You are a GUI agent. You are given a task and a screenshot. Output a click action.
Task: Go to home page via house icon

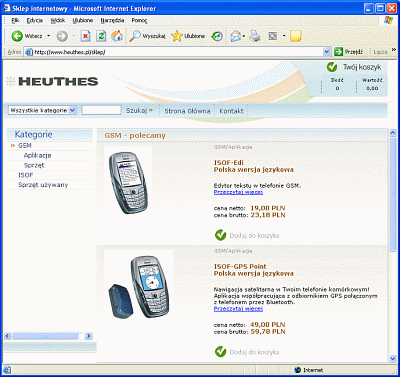[117, 36]
